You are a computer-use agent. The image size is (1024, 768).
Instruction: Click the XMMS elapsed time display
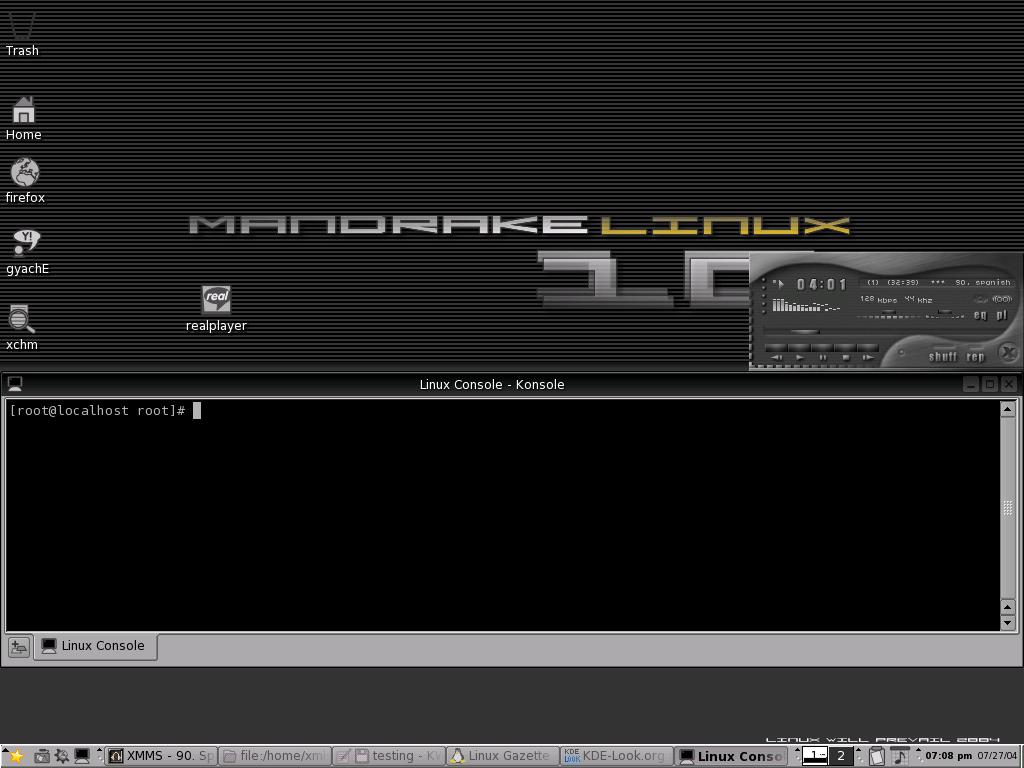(x=822, y=284)
